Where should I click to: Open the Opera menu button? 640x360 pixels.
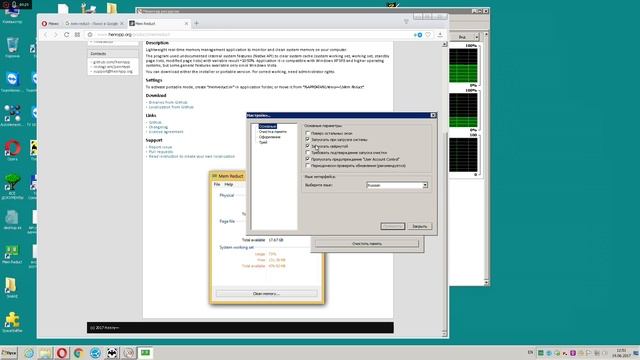[50, 24]
